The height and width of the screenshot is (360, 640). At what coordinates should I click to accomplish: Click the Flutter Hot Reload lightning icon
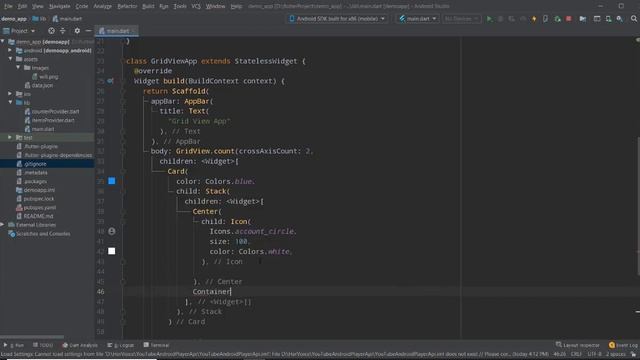(x=534, y=19)
